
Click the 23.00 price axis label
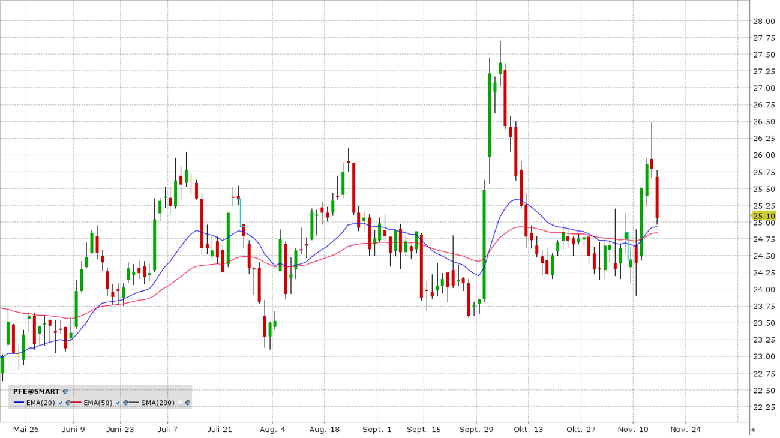(764, 357)
